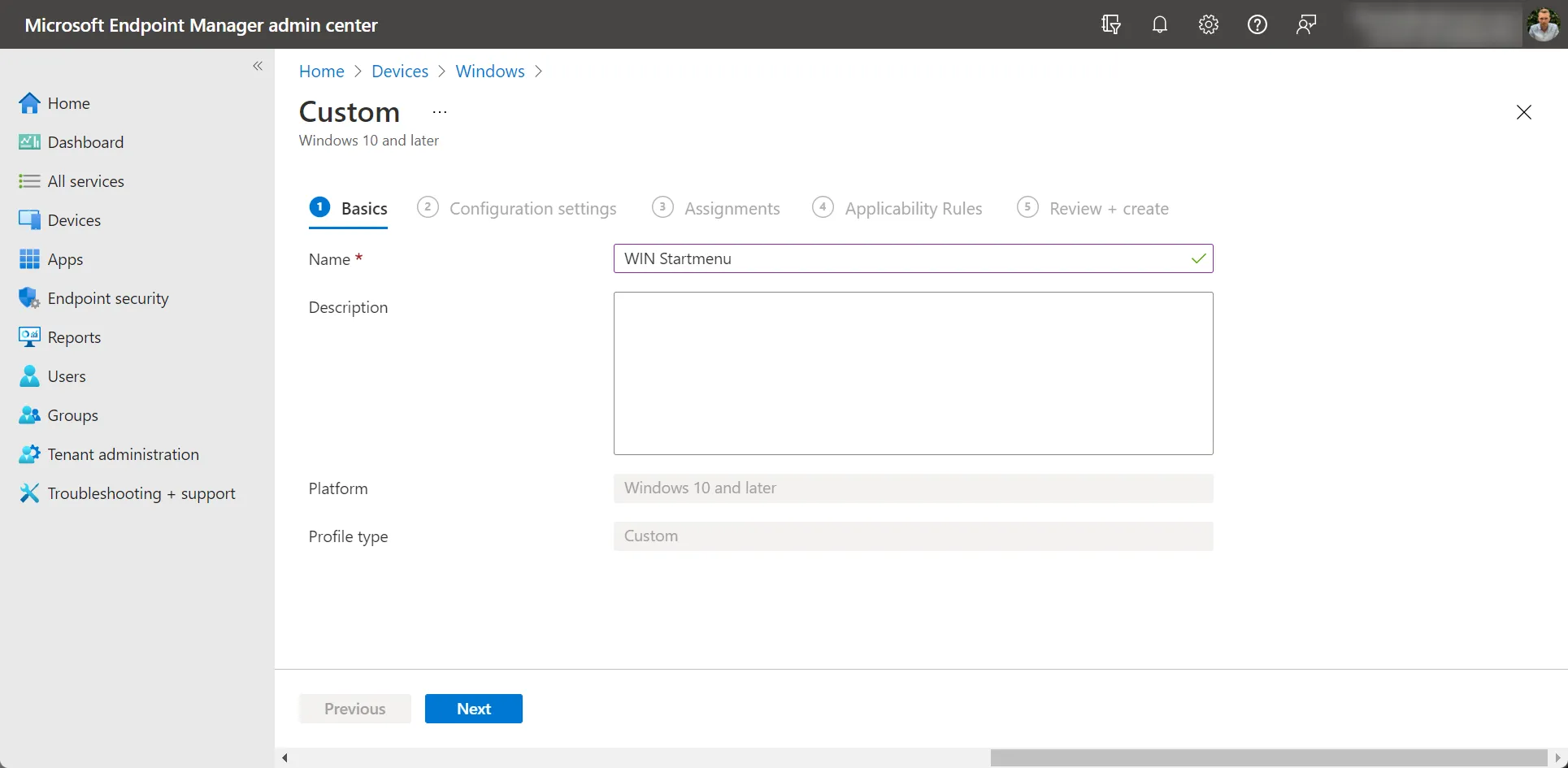Open the Home icon in sidebar
The width and height of the screenshot is (1568, 768).
29,103
